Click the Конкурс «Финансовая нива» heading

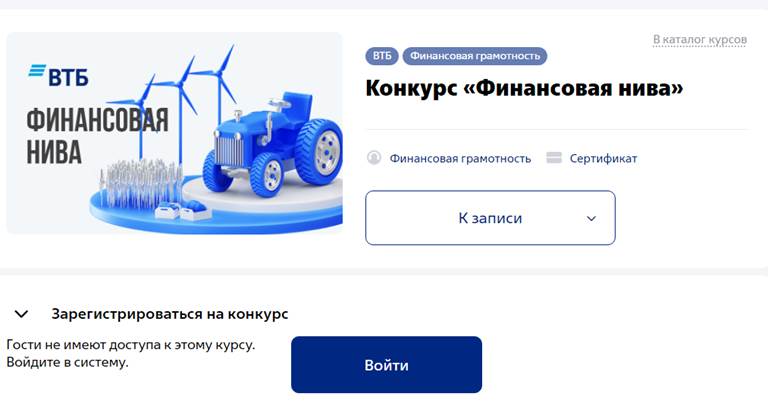pyautogui.click(x=524, y=89)
